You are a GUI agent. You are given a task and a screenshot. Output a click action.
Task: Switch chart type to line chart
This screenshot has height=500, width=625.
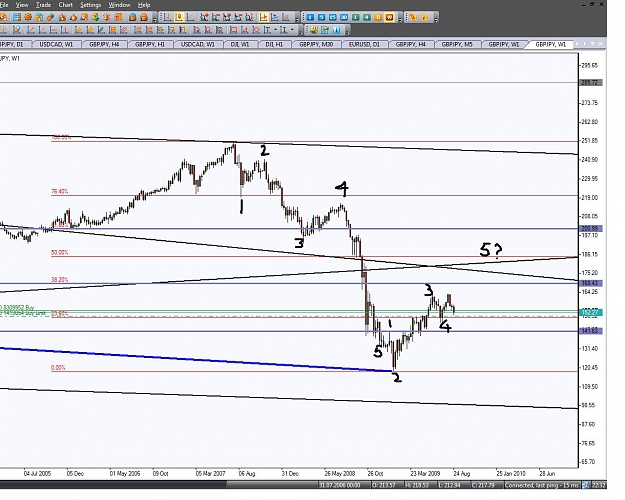click(x=190, y=17)
